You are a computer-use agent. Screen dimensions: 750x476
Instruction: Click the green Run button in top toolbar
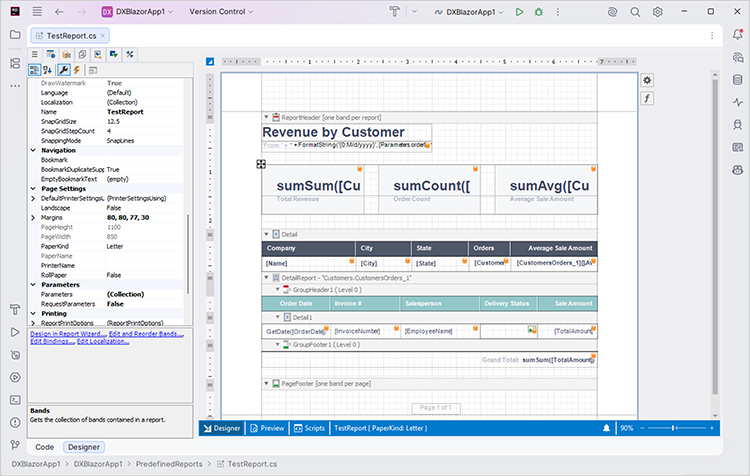click(519, 12)
